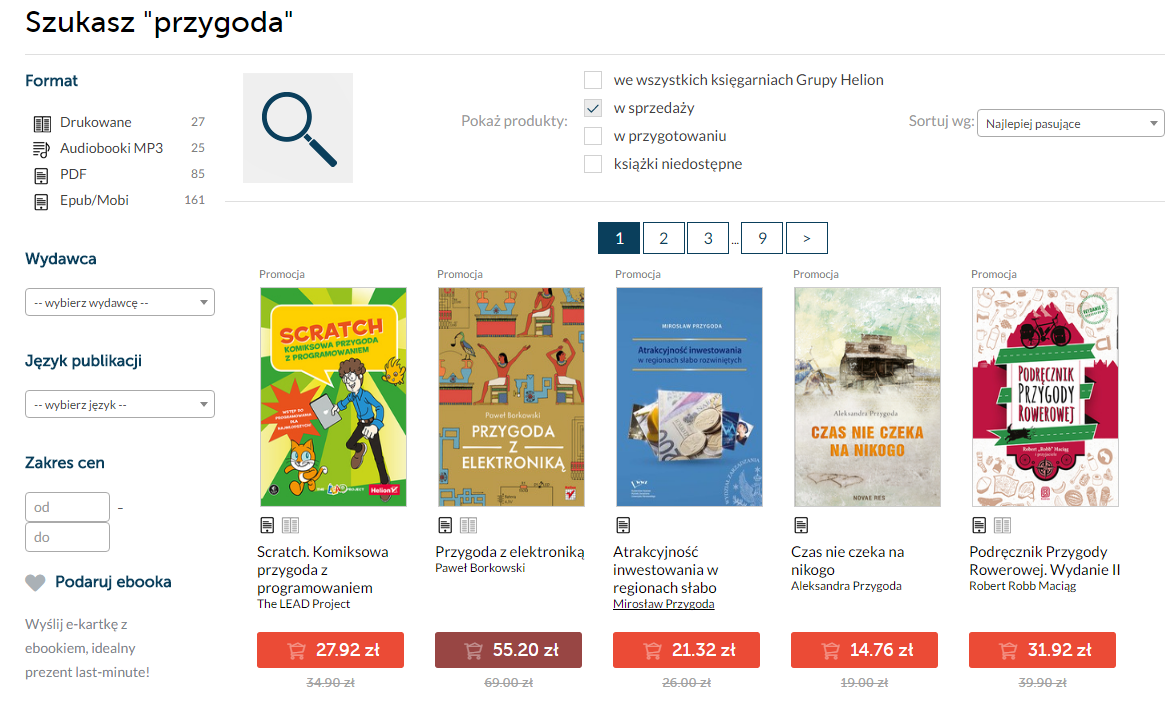The height and width of the screenshot is (709, 1170).
Task: Click the ebook format icon under Scratch book
Action: (x=267, y=525)
